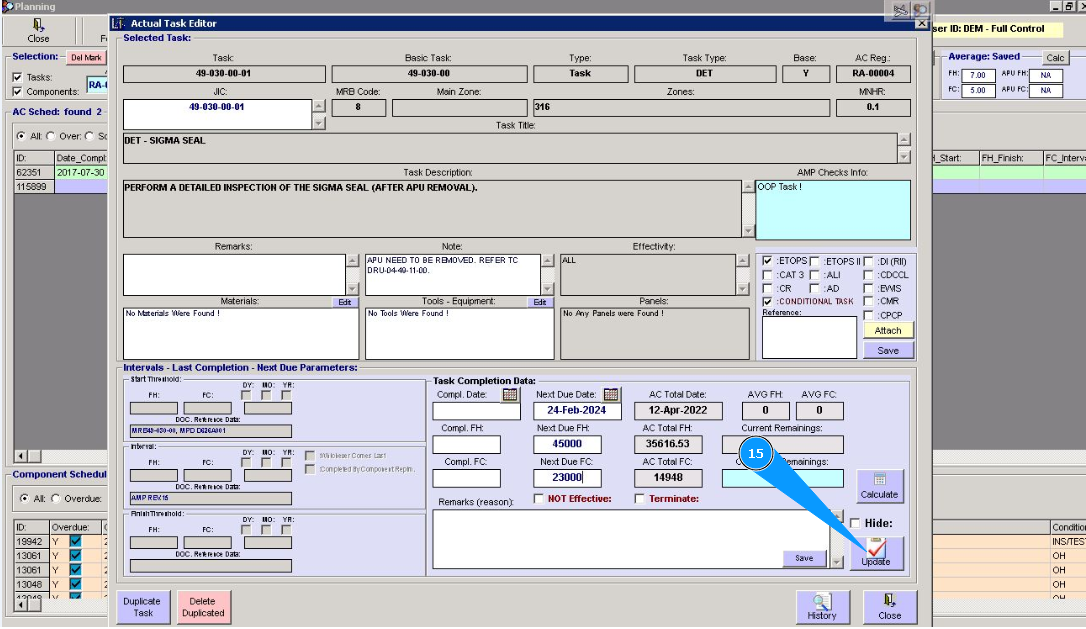Screen dimensions: 1086x629
Task: Click Del Mark button in Planning
Action: click(x=86, y=57)
